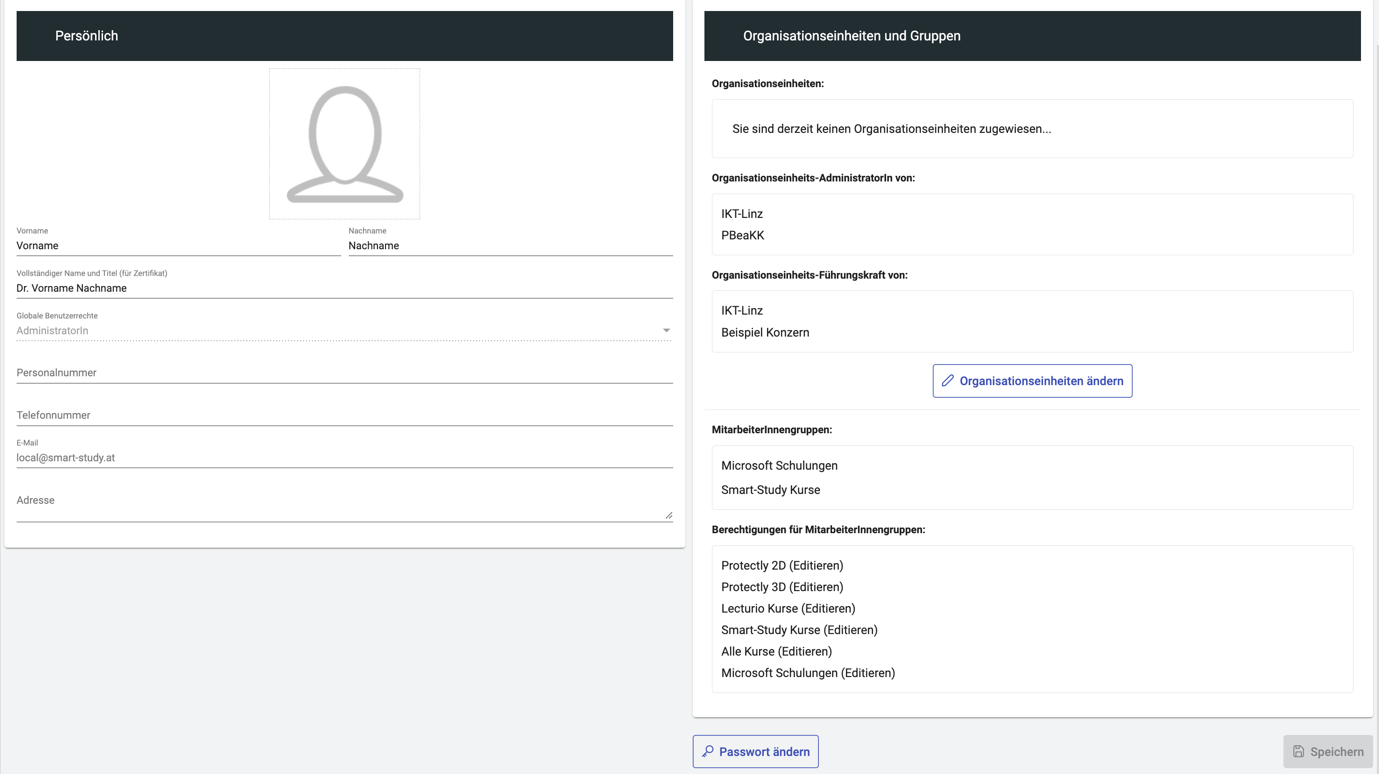Click into the Personalnummer field
Image resolution: width=1379 pixels, height=774 pixels.
click(x=344, y=373)
